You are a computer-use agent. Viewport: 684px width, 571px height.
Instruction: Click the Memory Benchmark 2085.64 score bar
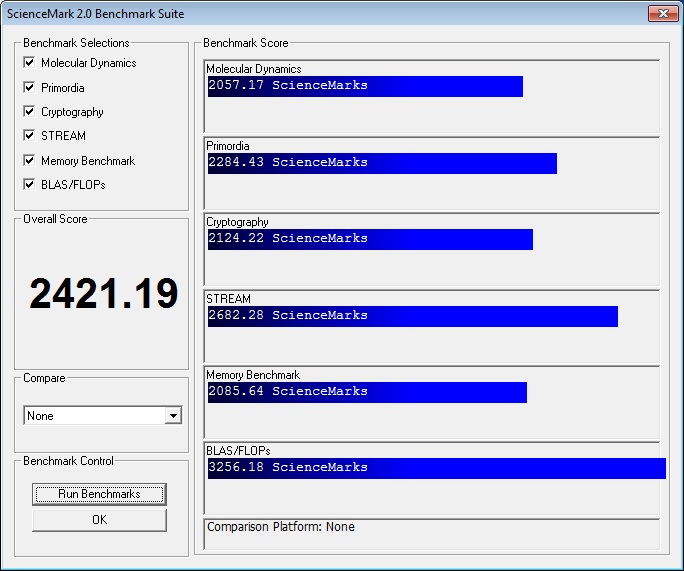367,392
